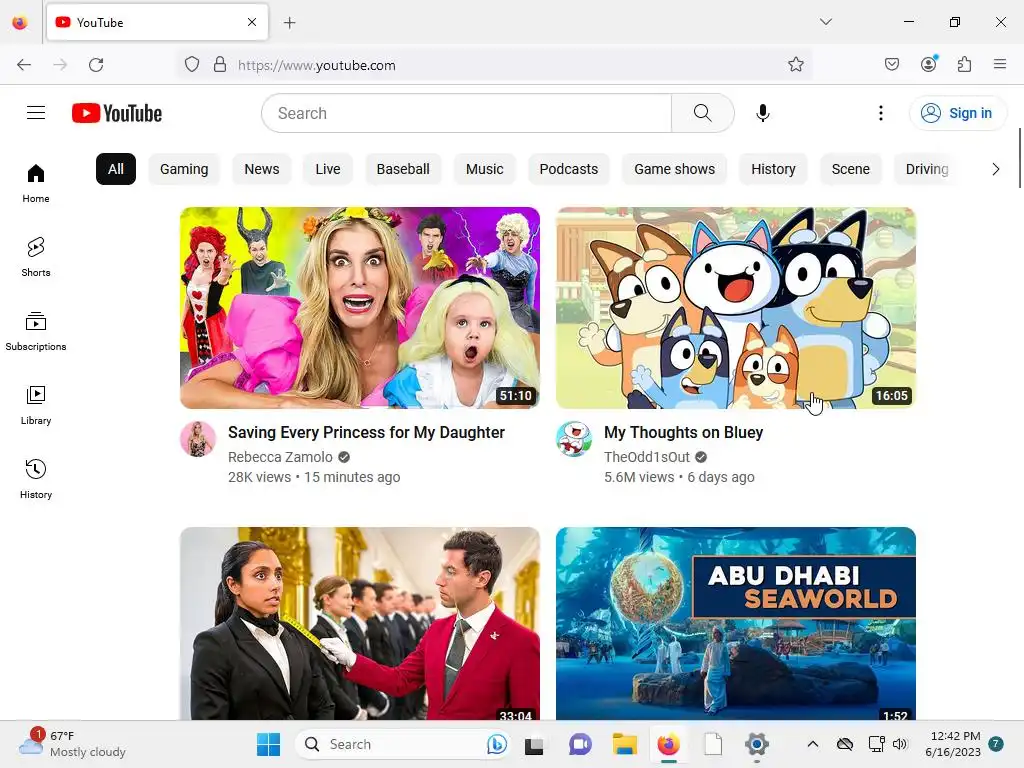
Task: Open Settings gear in taskbar
Action: coord(756,744)
